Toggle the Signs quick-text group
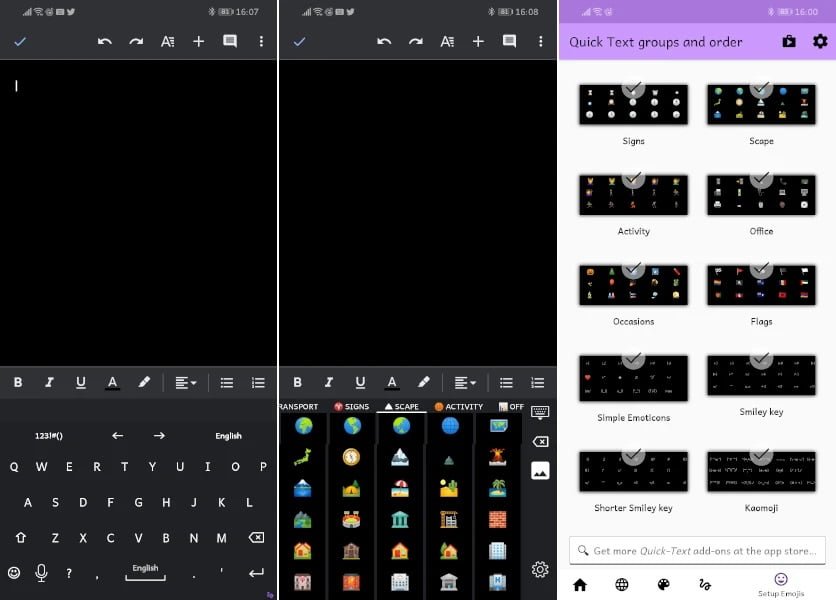836x600 pixels. tap(633, 105)
